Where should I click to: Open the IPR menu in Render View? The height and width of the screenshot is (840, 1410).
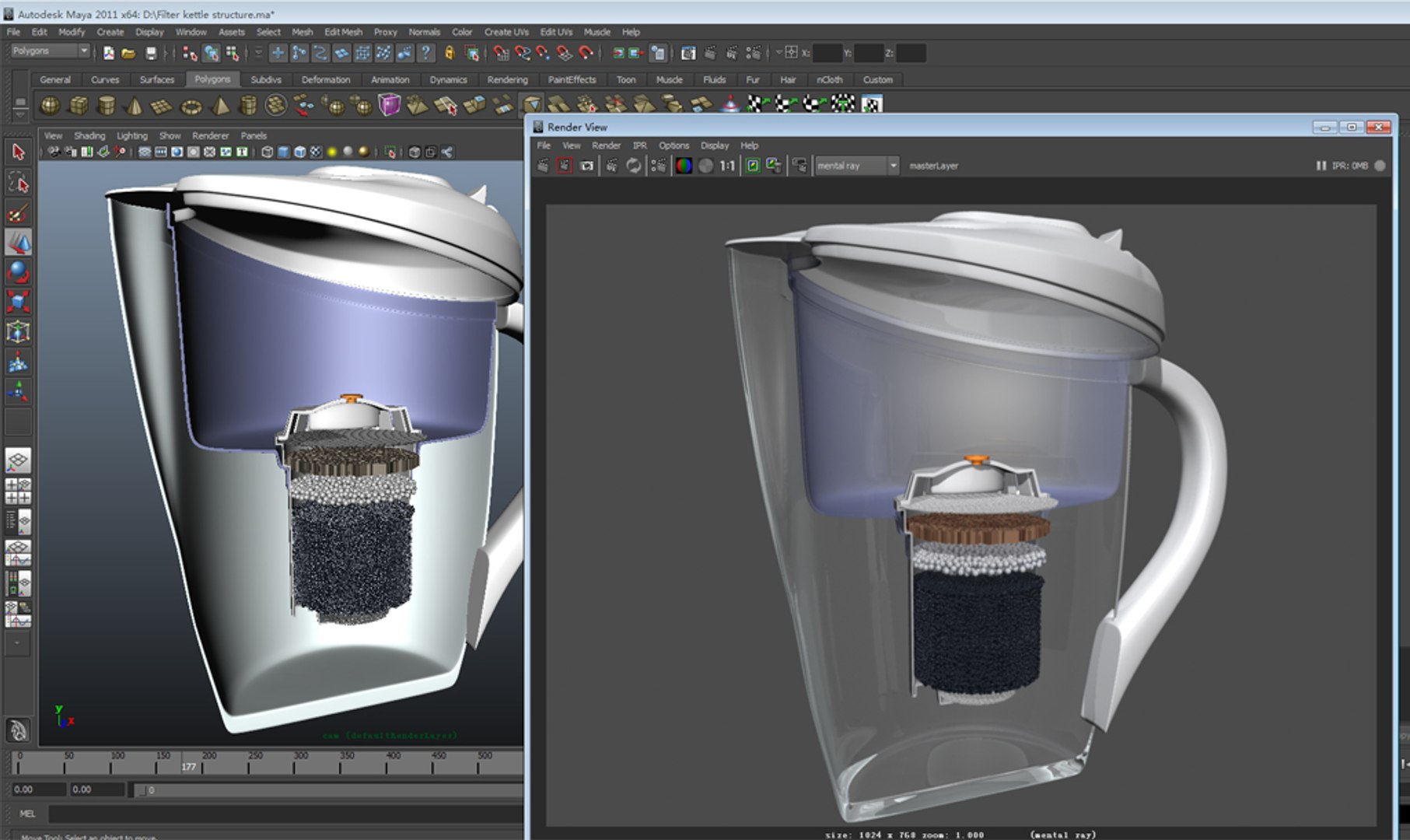(x=639, y=145)
